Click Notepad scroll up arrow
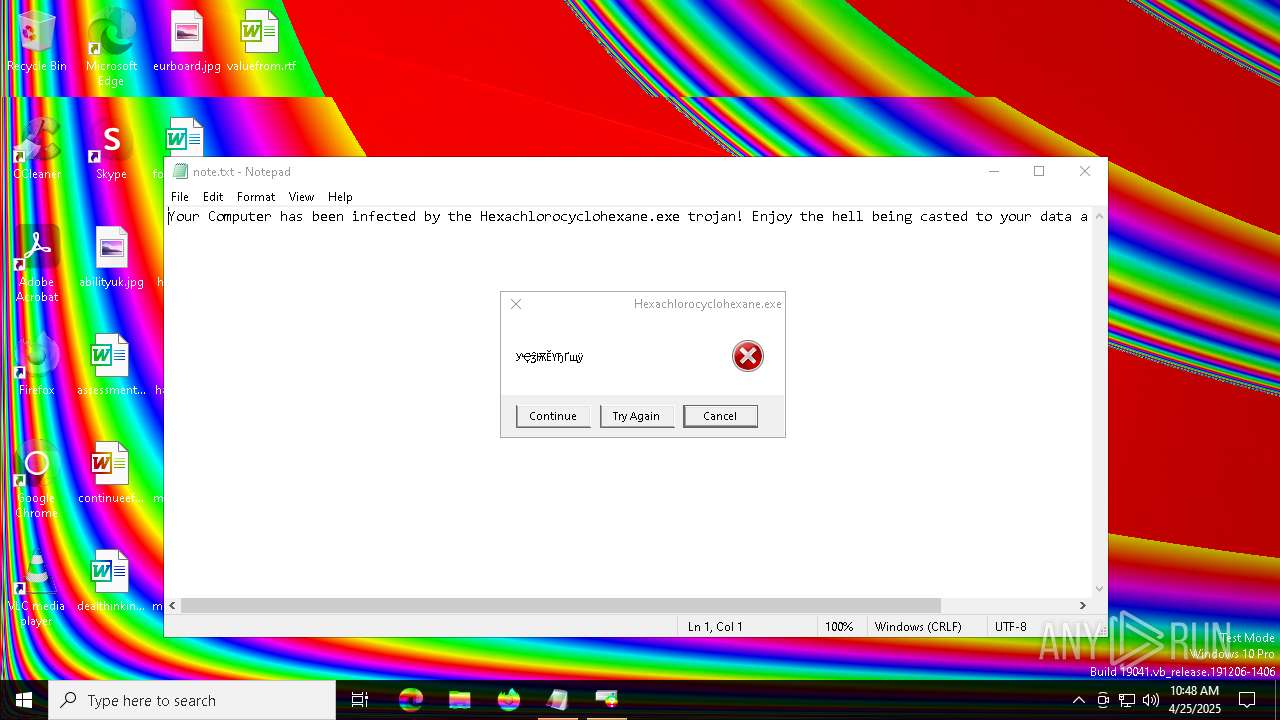1280x720 pixels. (1099, 216)
